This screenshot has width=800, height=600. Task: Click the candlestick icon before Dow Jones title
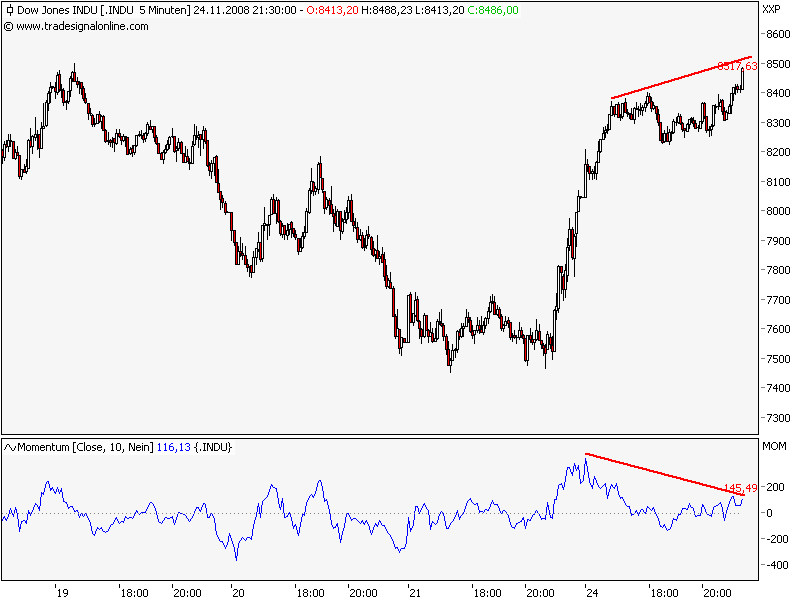coord(10,10)
